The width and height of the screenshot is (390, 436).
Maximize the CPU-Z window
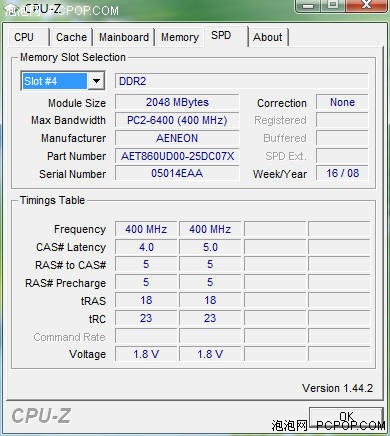[333, 5]
